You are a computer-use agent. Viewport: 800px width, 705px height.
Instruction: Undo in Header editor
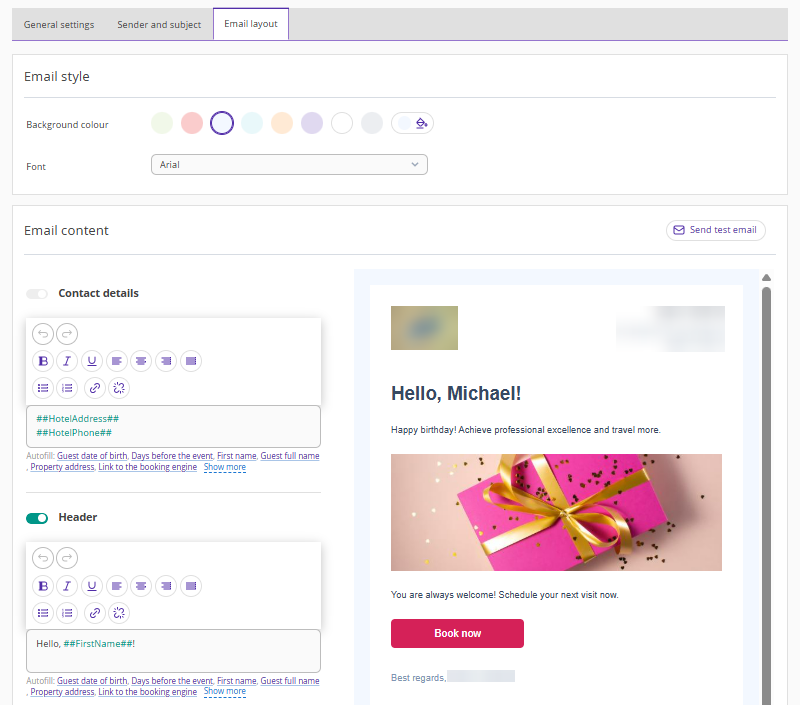point(43,558)
